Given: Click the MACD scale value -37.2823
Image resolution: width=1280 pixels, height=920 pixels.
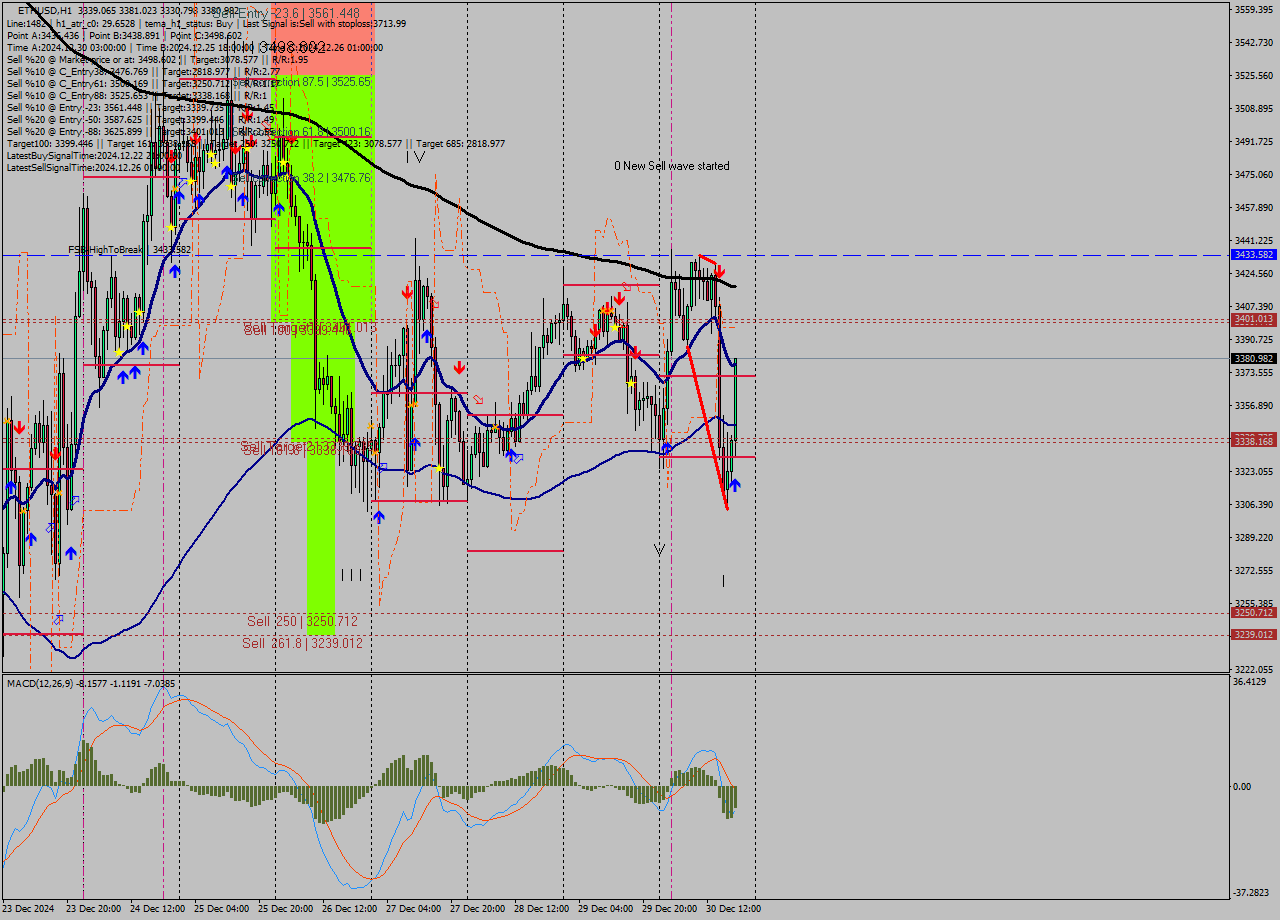Looking at the screenshot, I should point(1252,892).
